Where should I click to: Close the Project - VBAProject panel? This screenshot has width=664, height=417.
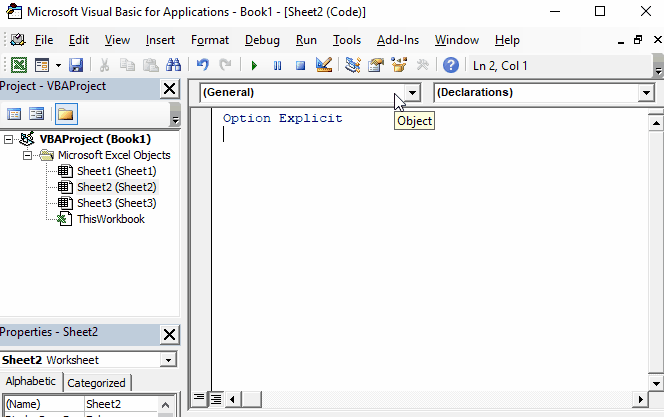click(x=169, y=89)
